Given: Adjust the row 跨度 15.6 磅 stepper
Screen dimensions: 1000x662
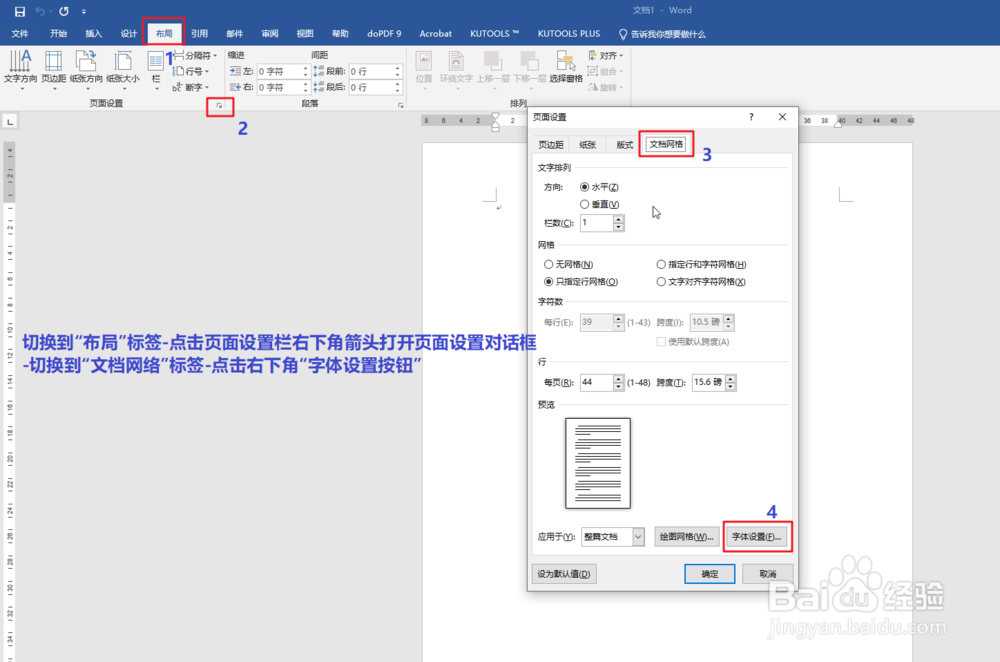Looking at the screenshot, I should [x=731, y=382].
